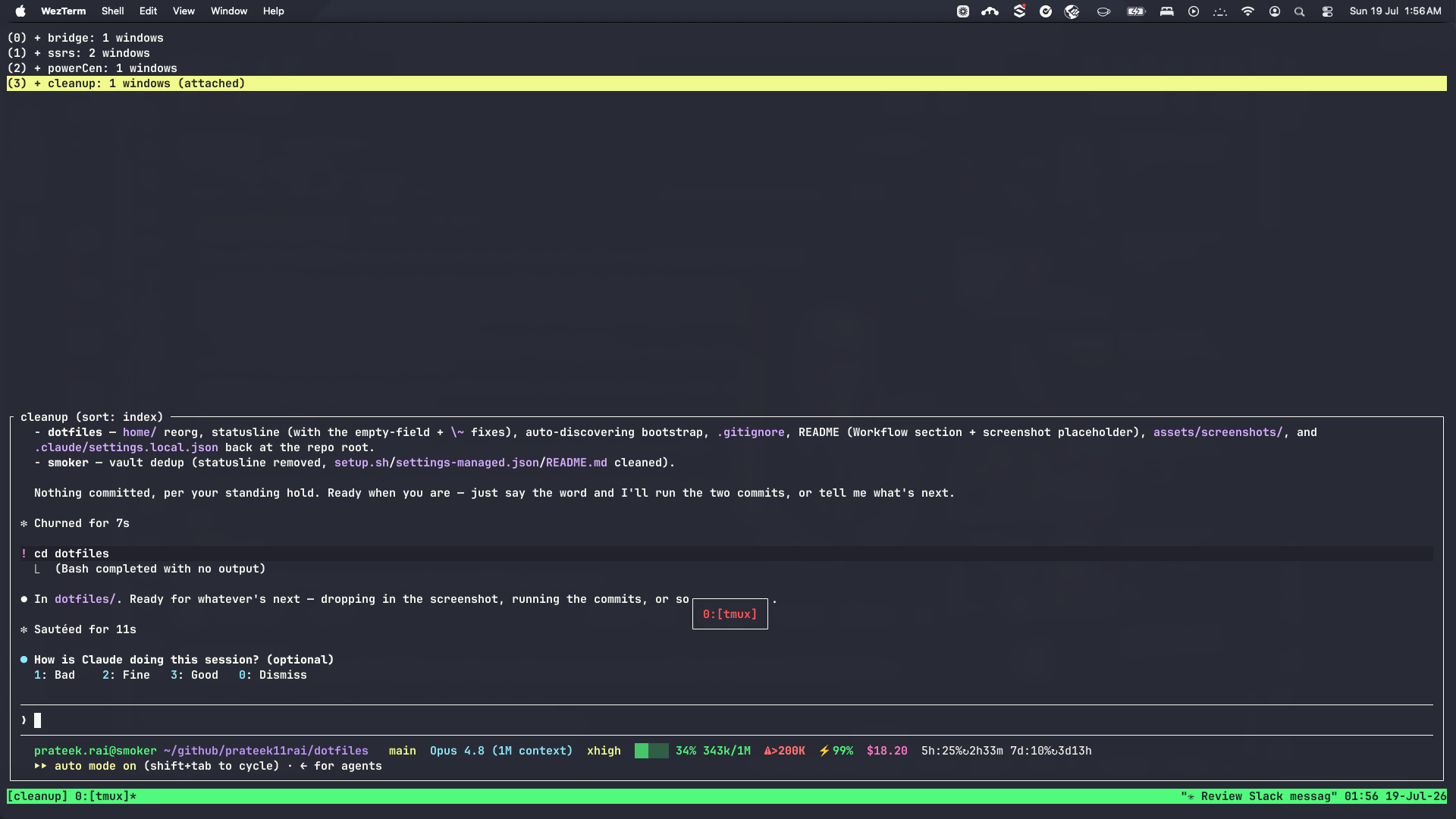This screenshot has height=819, width=1456.
Task: Open the Shell menu
Action: pyautogui.click(x=112, y=11)
